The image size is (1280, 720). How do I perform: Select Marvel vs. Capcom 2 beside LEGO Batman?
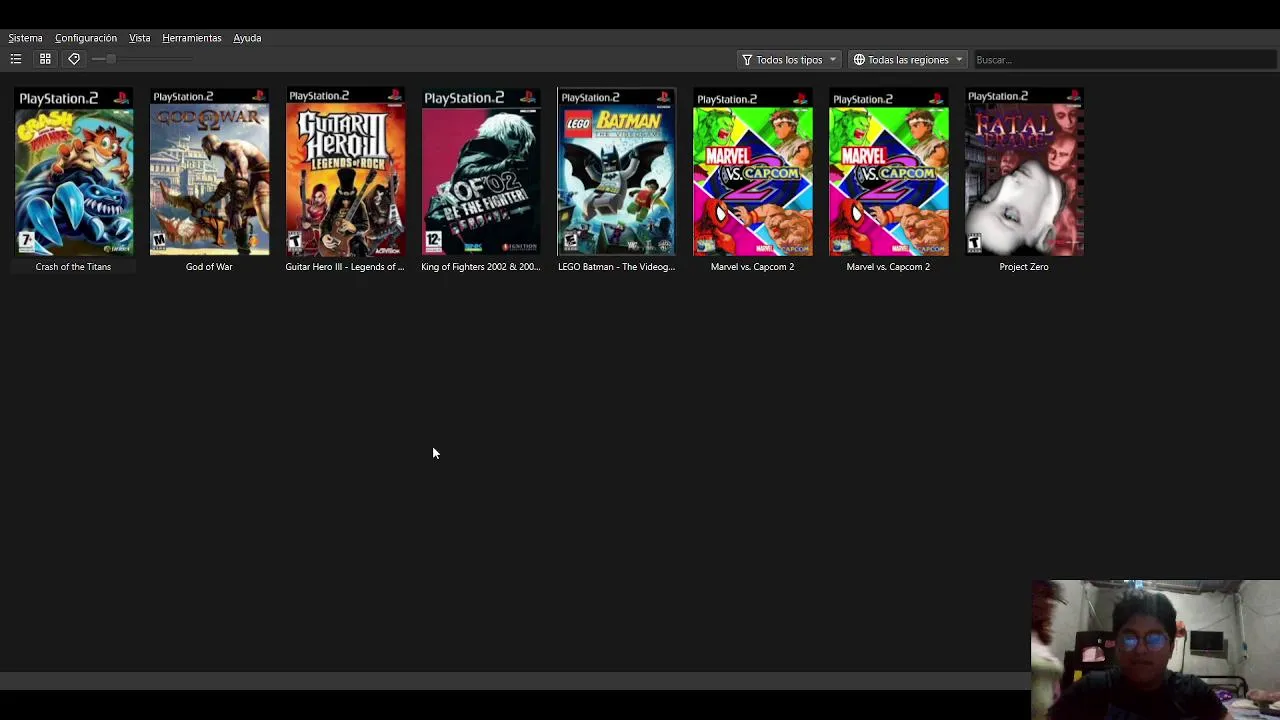pos(753,172)
